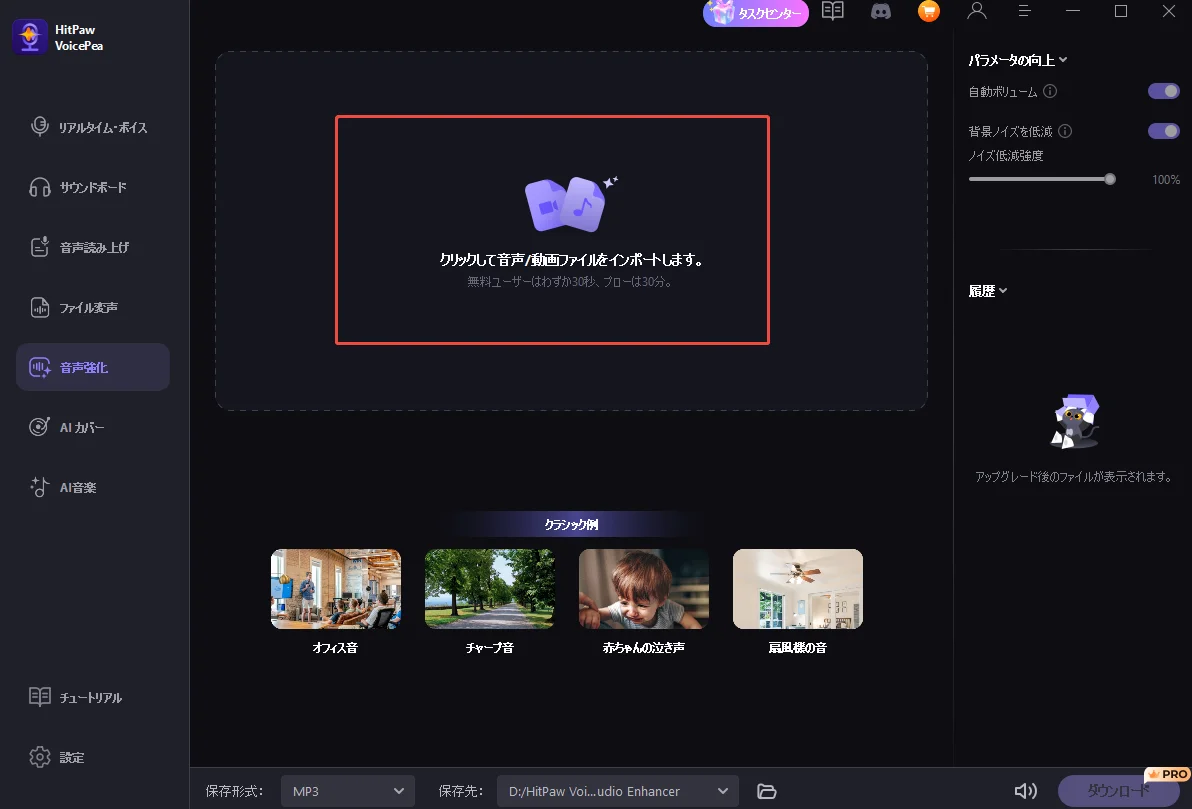Click the orange shopping cart icon
Screen dimensions: 1192x809
pyautogui.click(x=929, y=11)
